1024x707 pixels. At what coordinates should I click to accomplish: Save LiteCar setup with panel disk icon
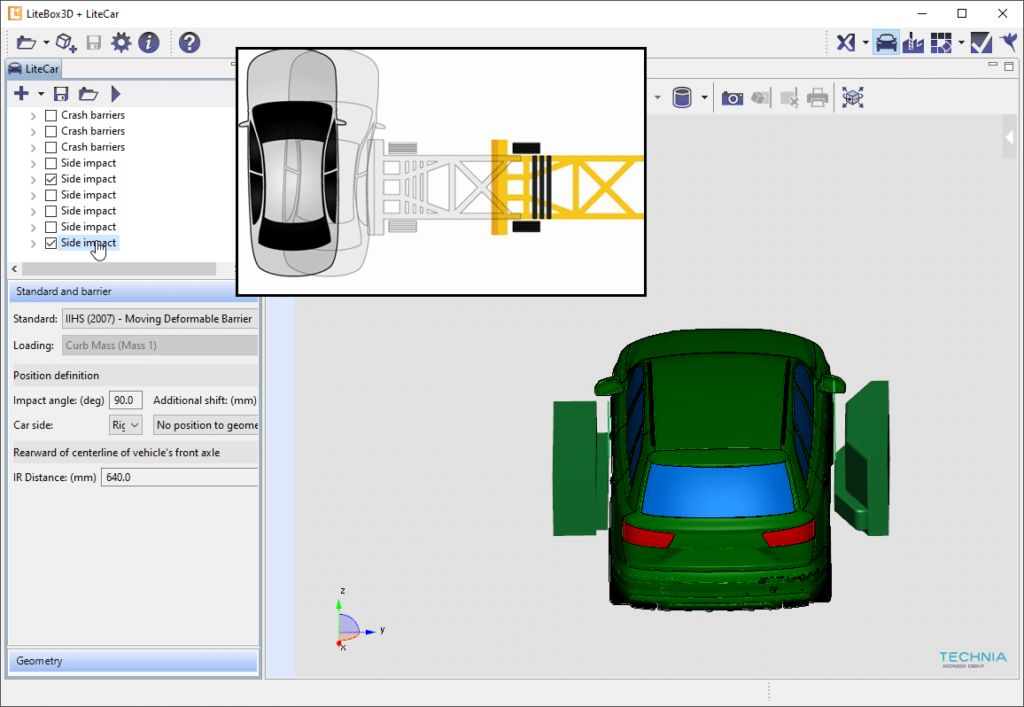point(61,94)
